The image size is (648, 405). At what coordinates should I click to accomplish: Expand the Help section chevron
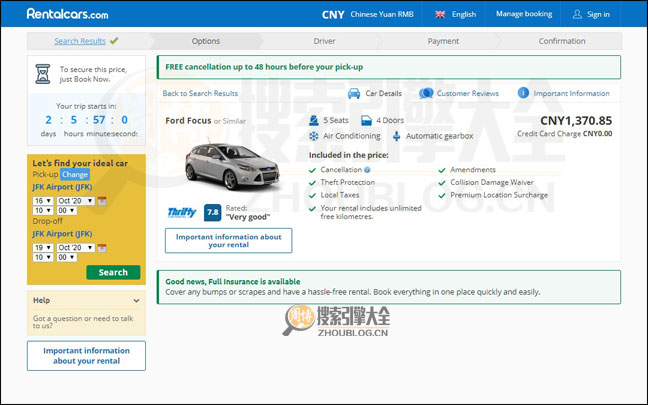tap(136, 301)
